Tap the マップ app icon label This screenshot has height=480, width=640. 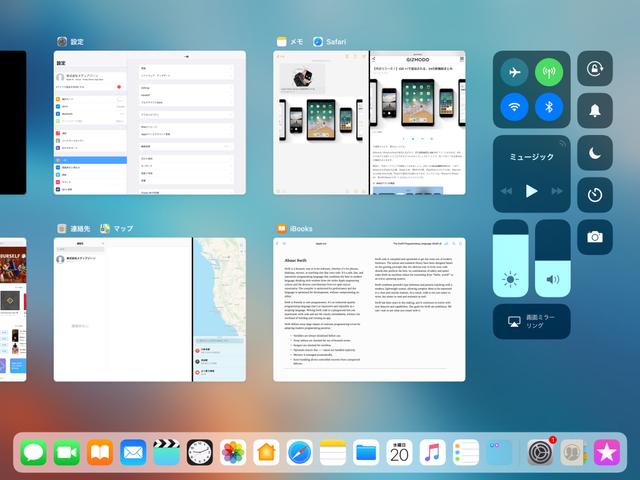coord(117,229)
